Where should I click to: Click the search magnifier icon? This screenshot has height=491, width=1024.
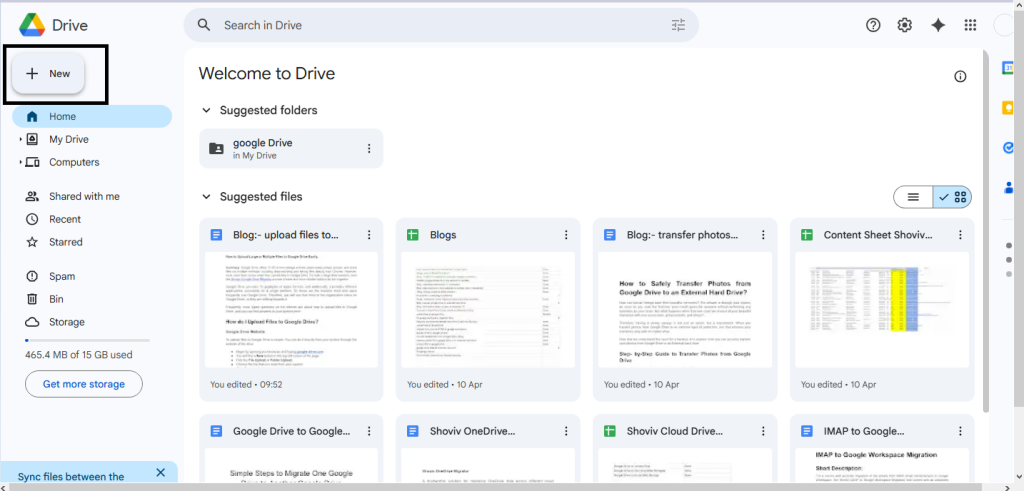click(x=204, y=25)
